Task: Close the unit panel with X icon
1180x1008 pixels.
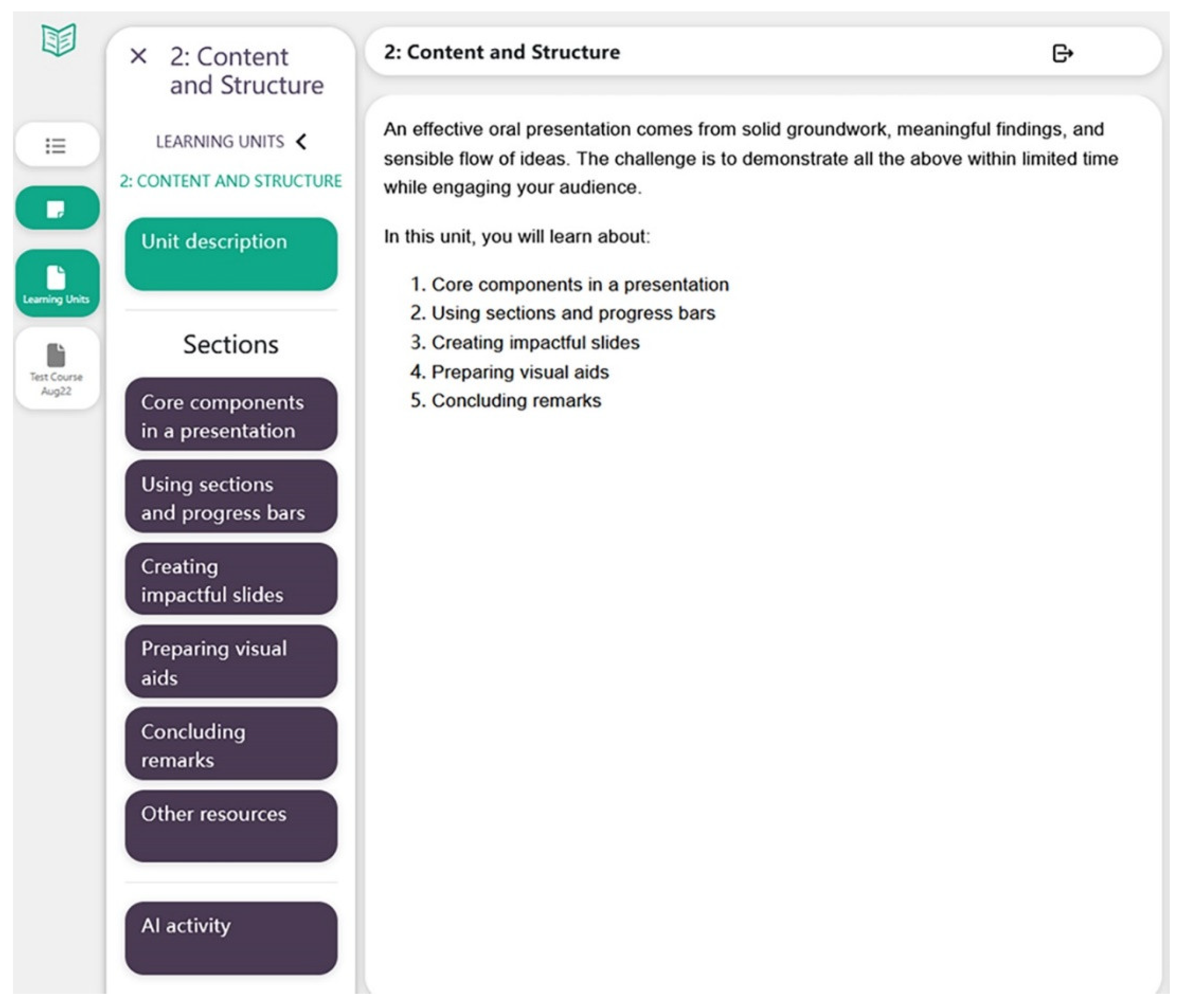Action: (138, 57)
